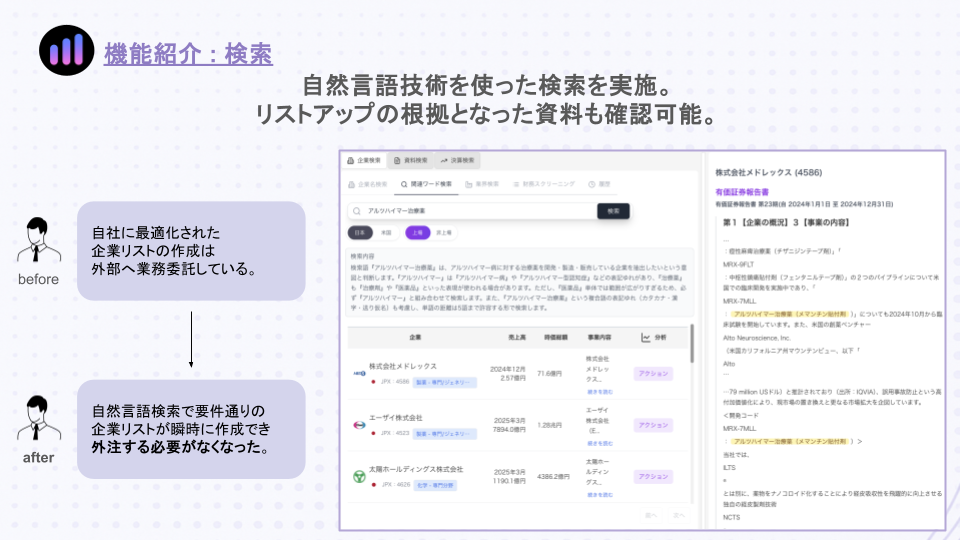Toggle the 米国 country filter
The width and height of the screenshot is (960, 540).
(x=387, y=232)
